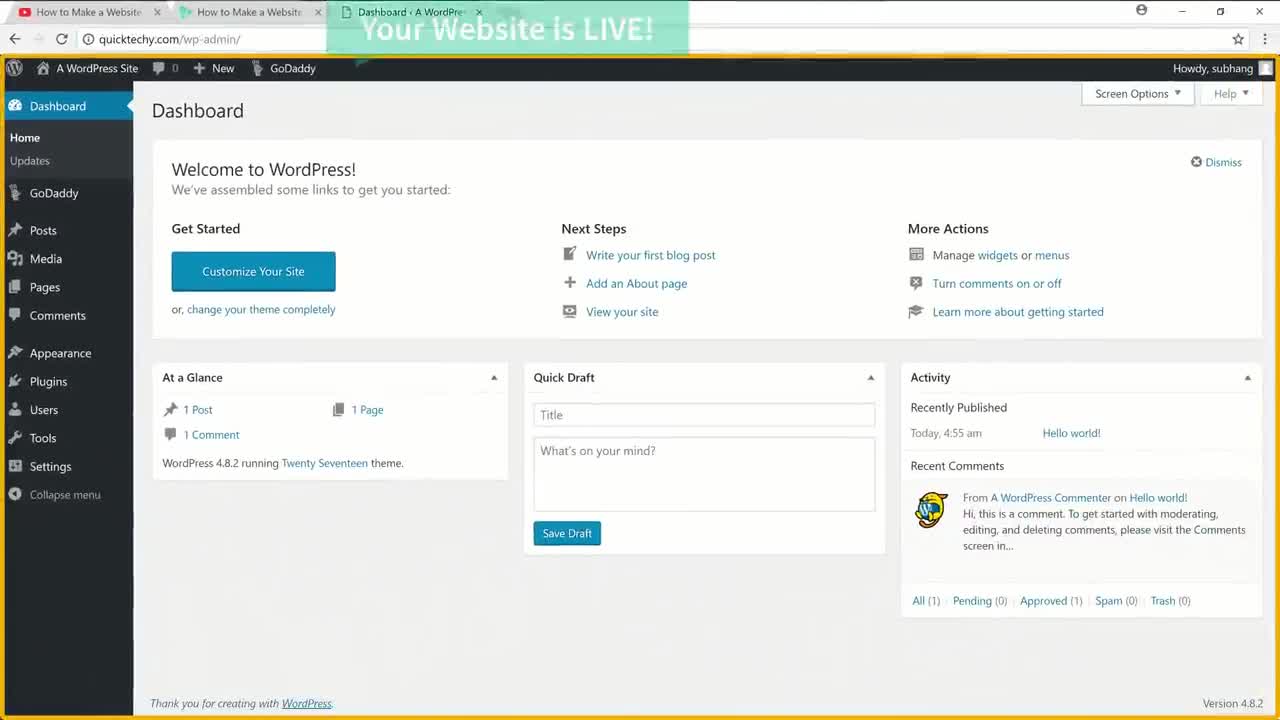
Task: Expand the Screen Options dropdown
Action: coord(1138,94)
